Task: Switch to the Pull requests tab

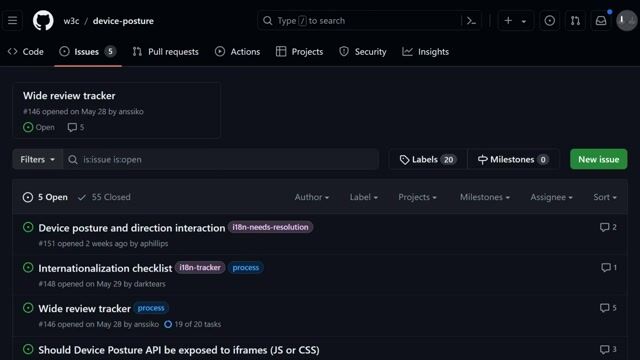Action: click(x=166, y=52)
